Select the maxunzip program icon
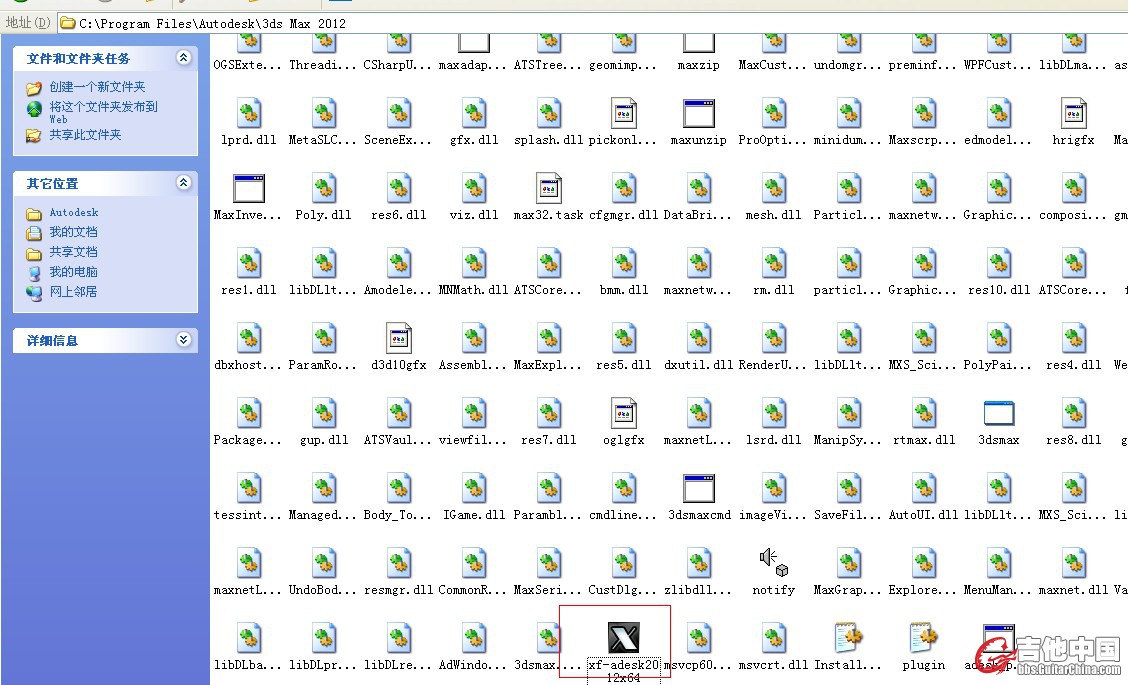 click(699, 114)
